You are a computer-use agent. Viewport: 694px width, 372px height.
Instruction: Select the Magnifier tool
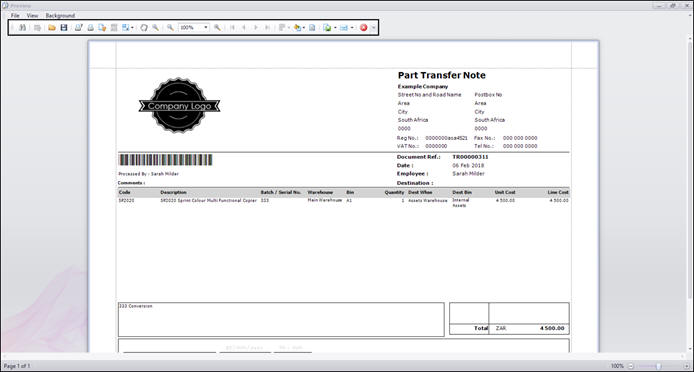tap(155, 27)
